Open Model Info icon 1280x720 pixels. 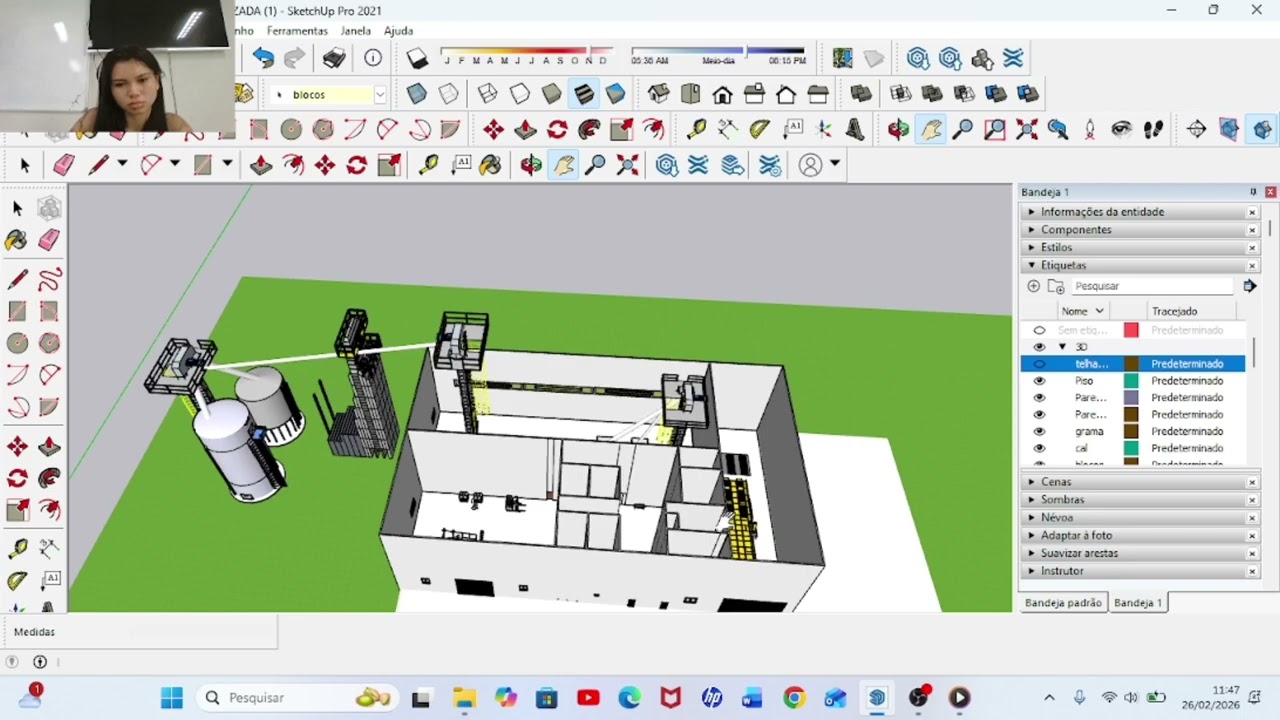[373, 58]
